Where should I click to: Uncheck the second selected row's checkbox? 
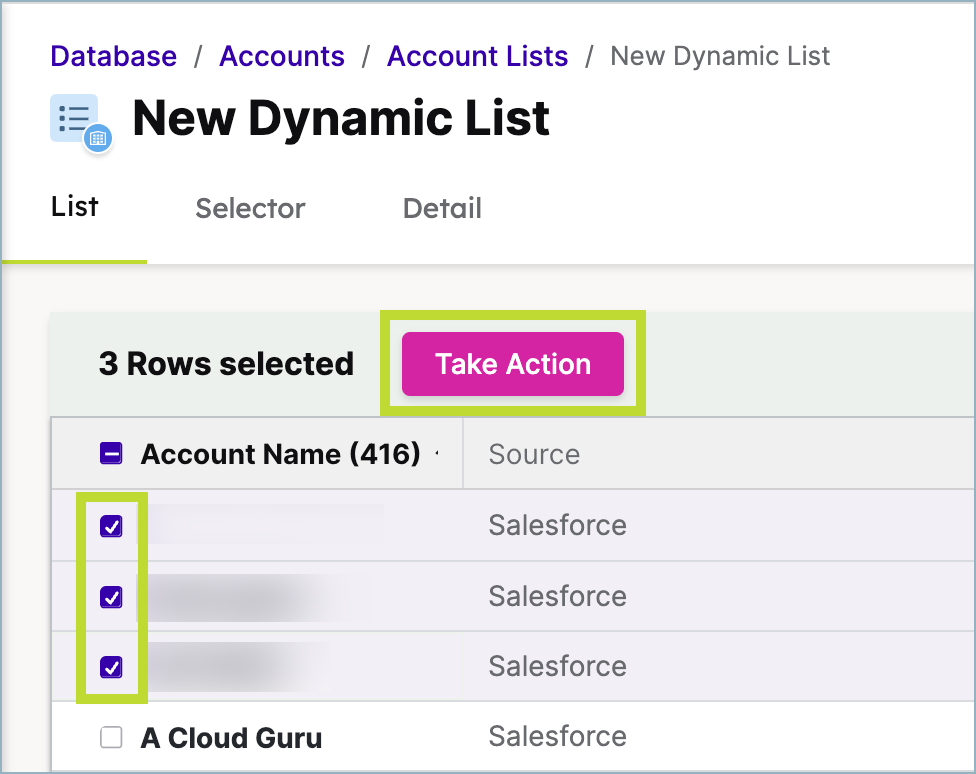point(113,596)
